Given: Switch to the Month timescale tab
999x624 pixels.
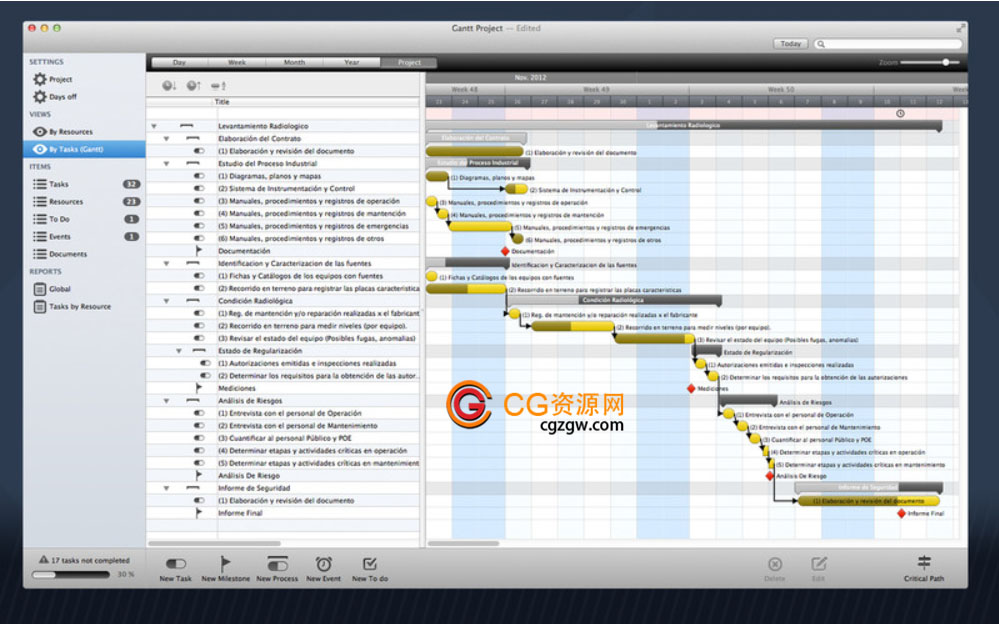Looking at the screenshot, I should pos(294,63).
